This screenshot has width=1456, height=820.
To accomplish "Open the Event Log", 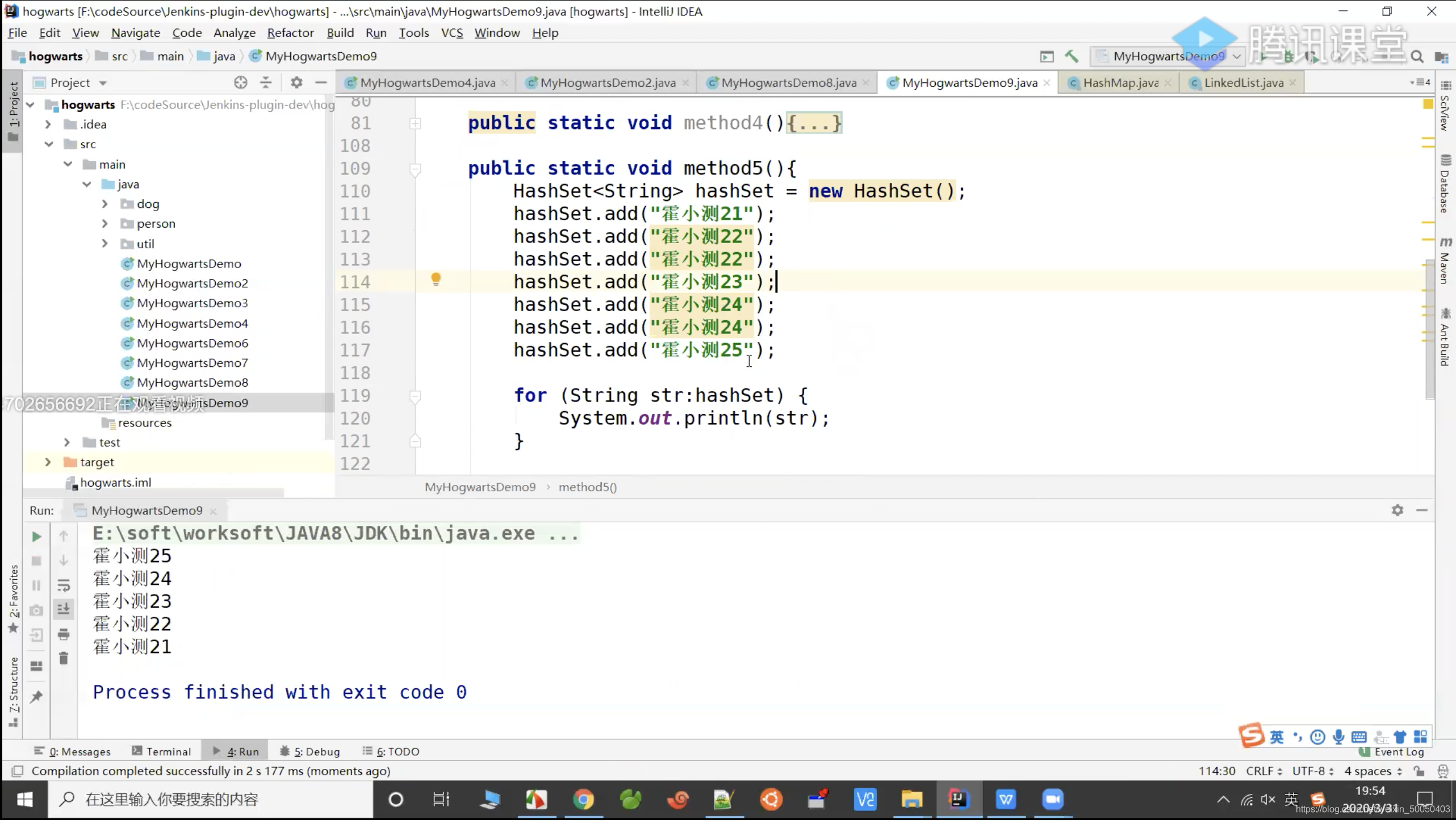I will pos(1391,752).
